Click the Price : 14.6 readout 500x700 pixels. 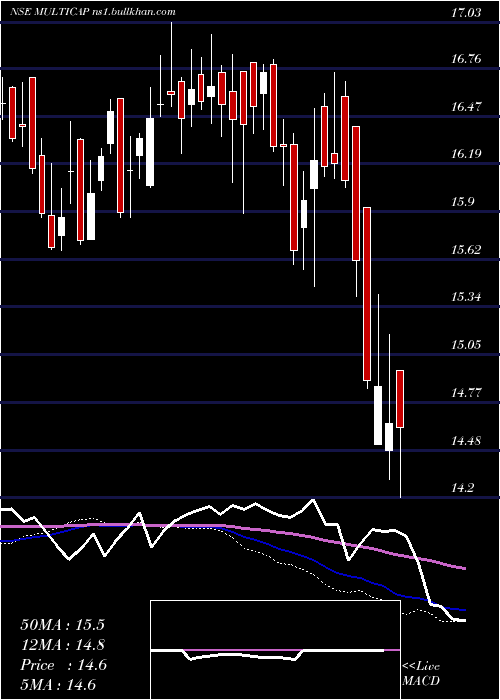[x=63, y=665]
